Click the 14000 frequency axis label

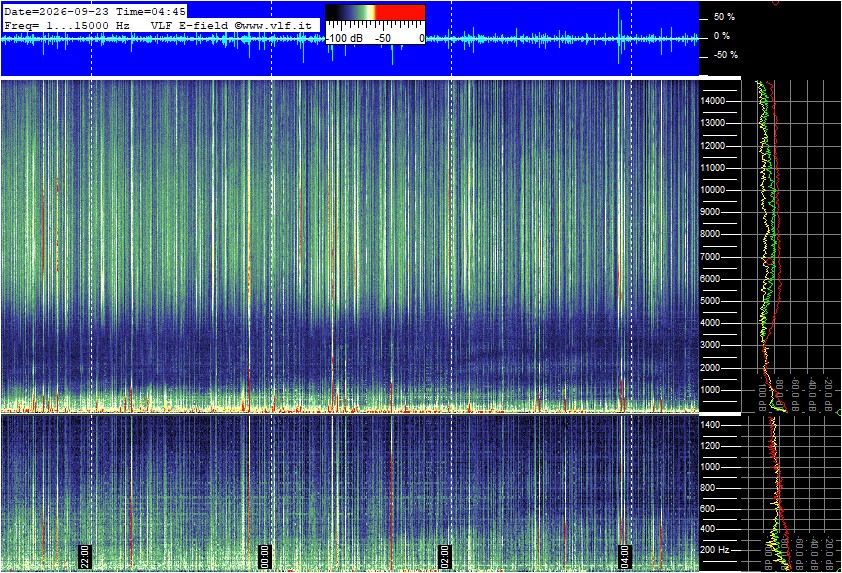pyautogui.click(x=713, y=101)
